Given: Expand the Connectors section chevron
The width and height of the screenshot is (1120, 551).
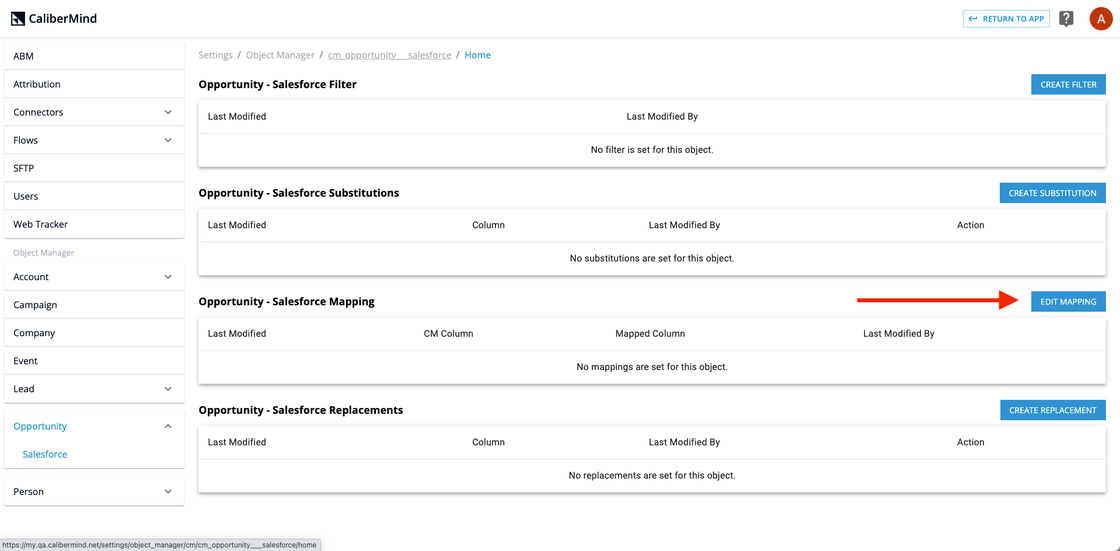Looking at the screenshot, I should point(168,112).
